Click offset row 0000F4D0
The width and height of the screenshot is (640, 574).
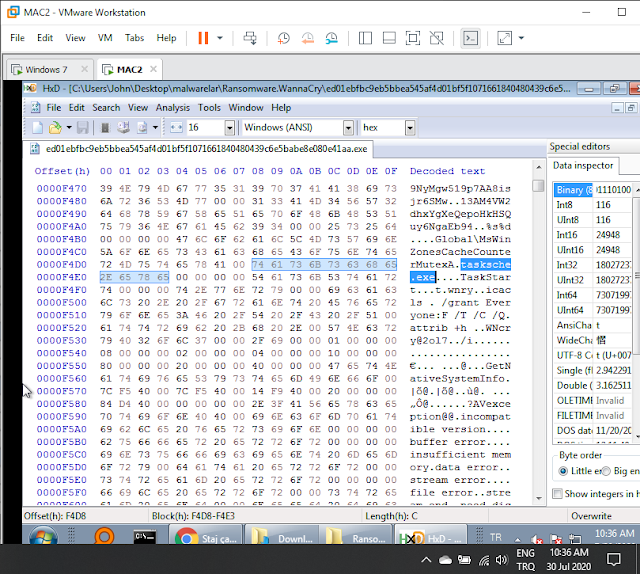tap(62, 265)
